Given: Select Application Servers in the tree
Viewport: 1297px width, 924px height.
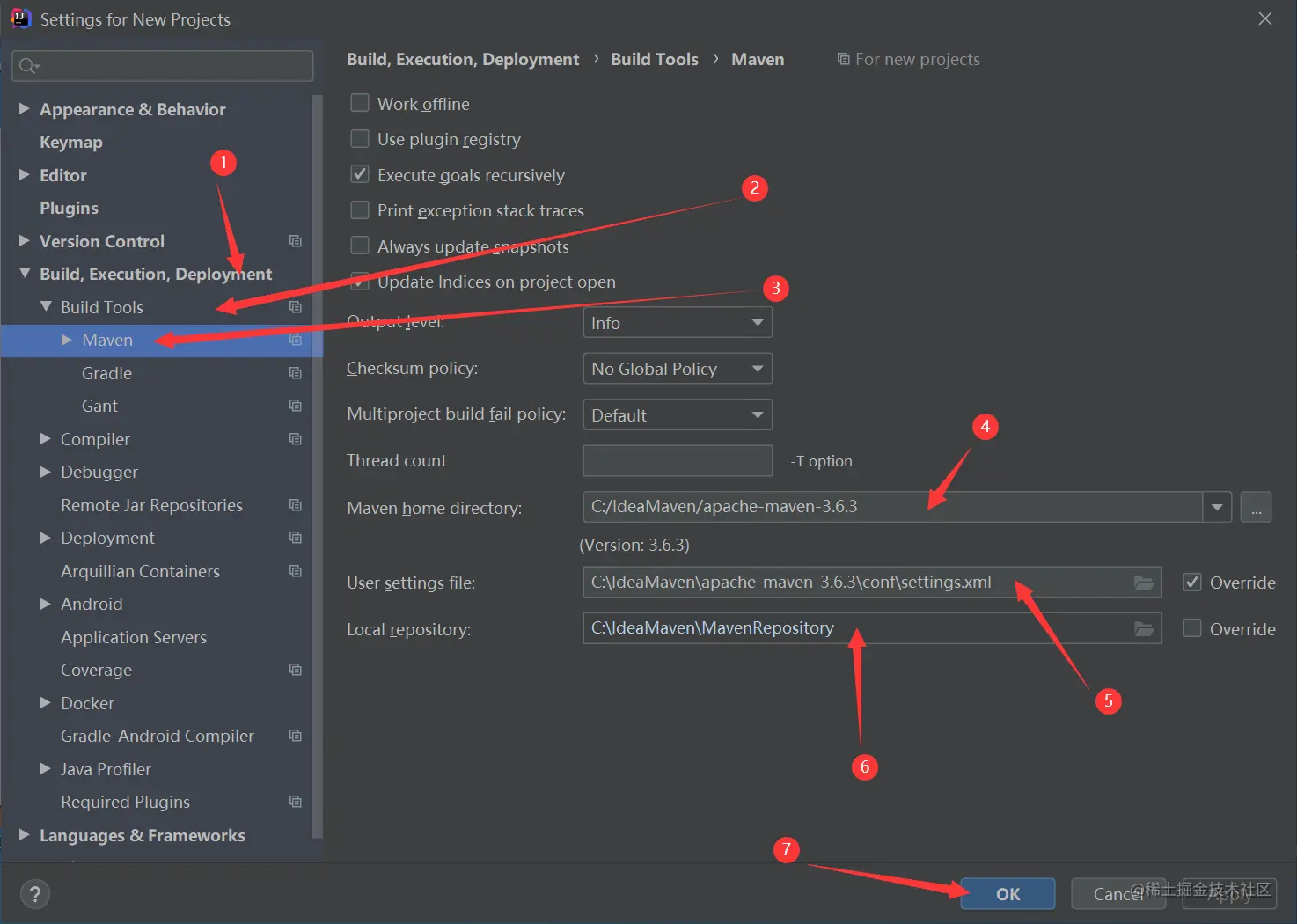Looking at the screenshot, I should click(134, 637).
